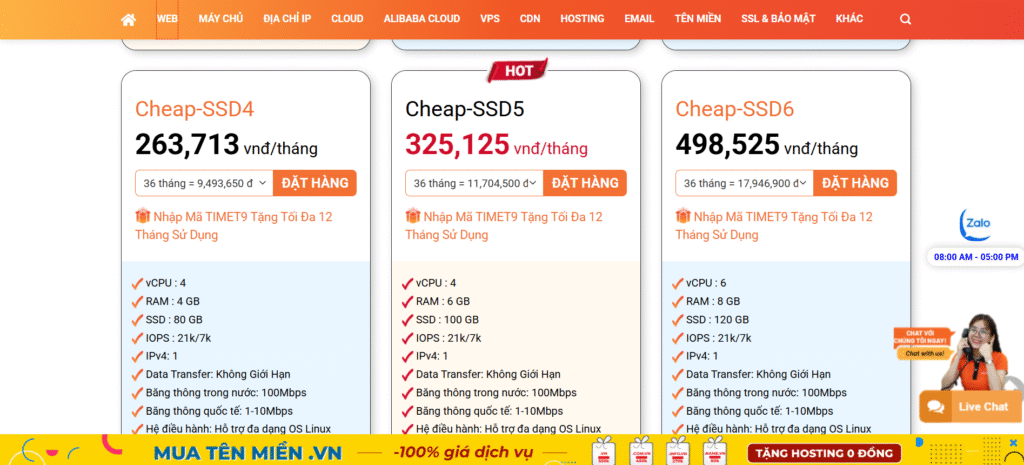Click the TẶNG HOSTING 0 ĐỒNG banner button
This screenshot has width=1024, height=465.
tap(823, 452)
